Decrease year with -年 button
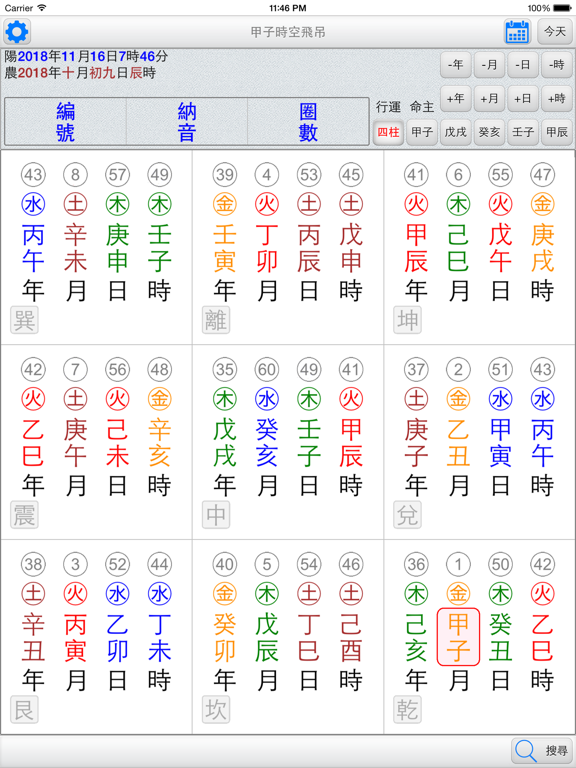This screenshot has width=576, height=768. click(x=456, y=65)
